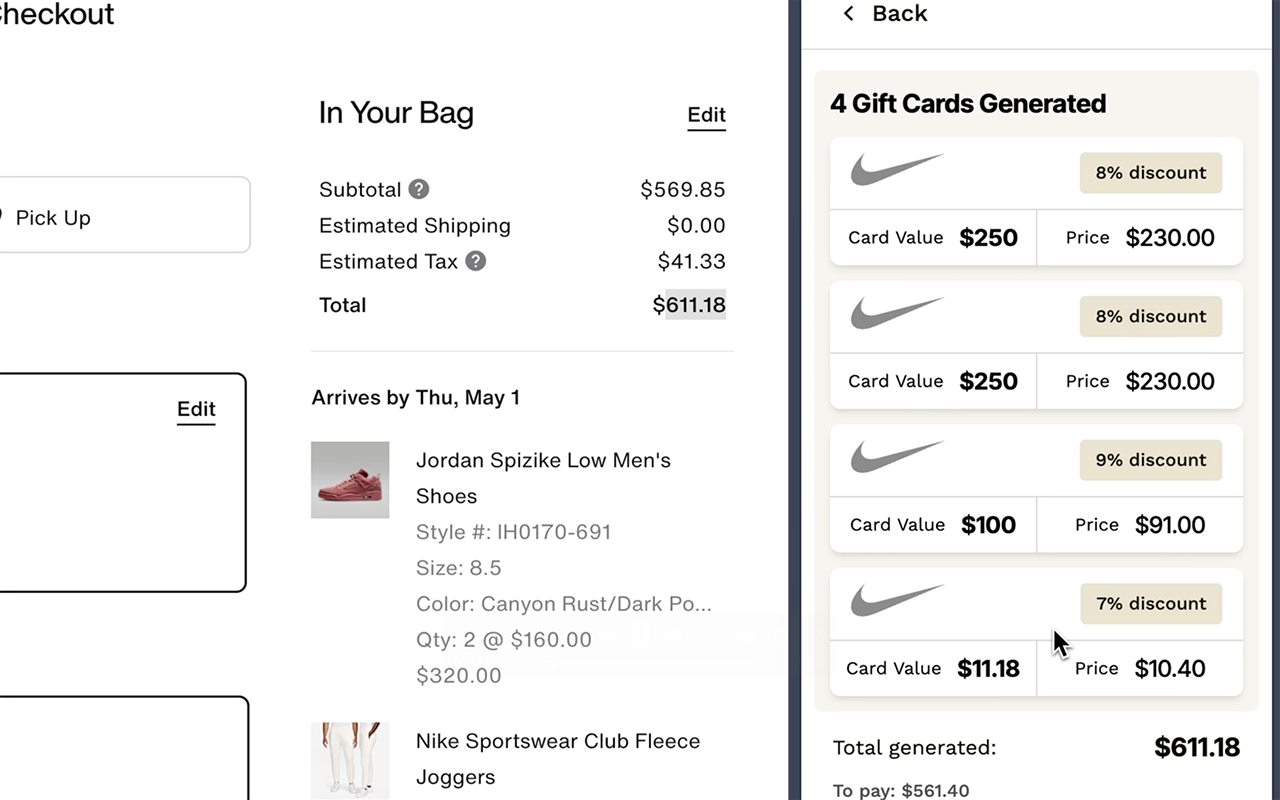Image resolution: width=1280 pixels, height=800 pixels.
Task: Click the Back chevron arrow icon
Action: [x=849, y=13]
